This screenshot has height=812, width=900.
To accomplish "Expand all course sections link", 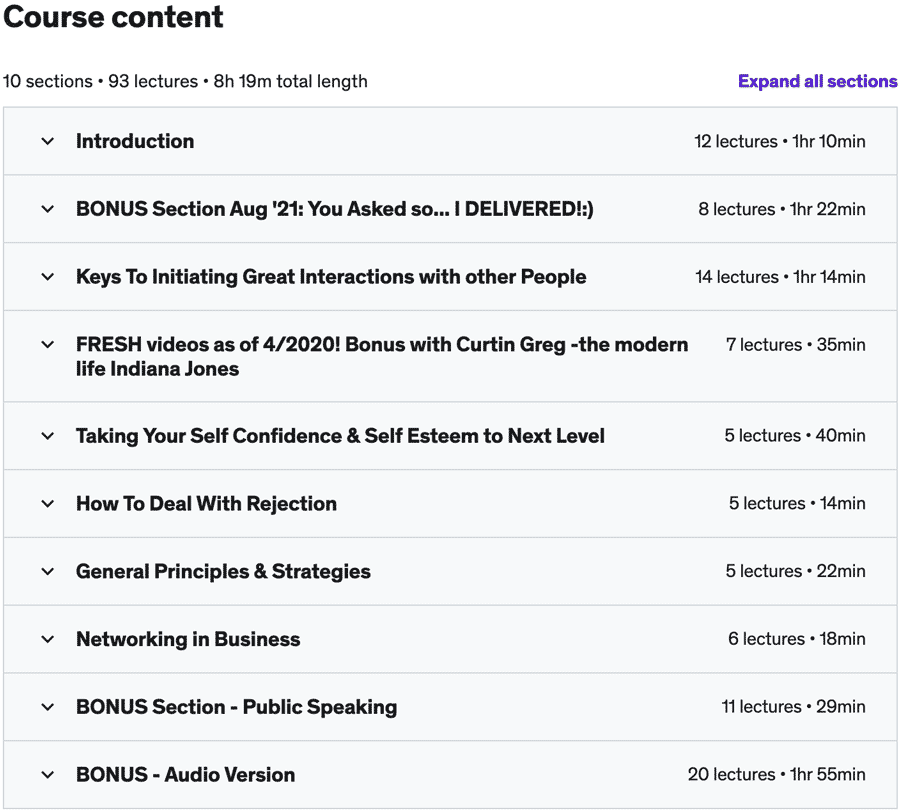I will [x=817, y=81].
